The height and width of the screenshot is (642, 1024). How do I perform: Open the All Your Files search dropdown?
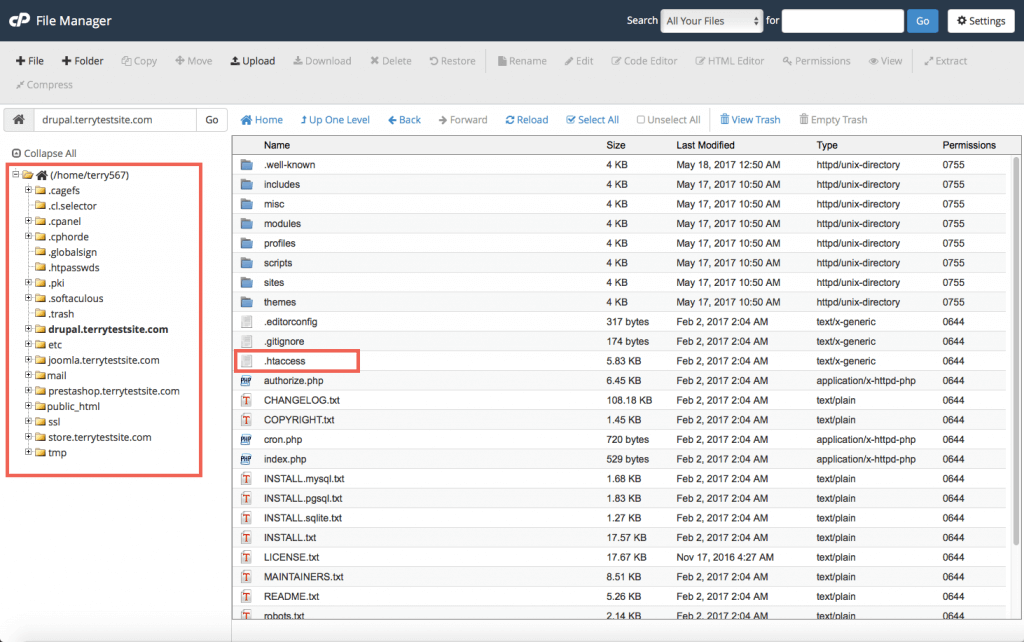[711, 20]
